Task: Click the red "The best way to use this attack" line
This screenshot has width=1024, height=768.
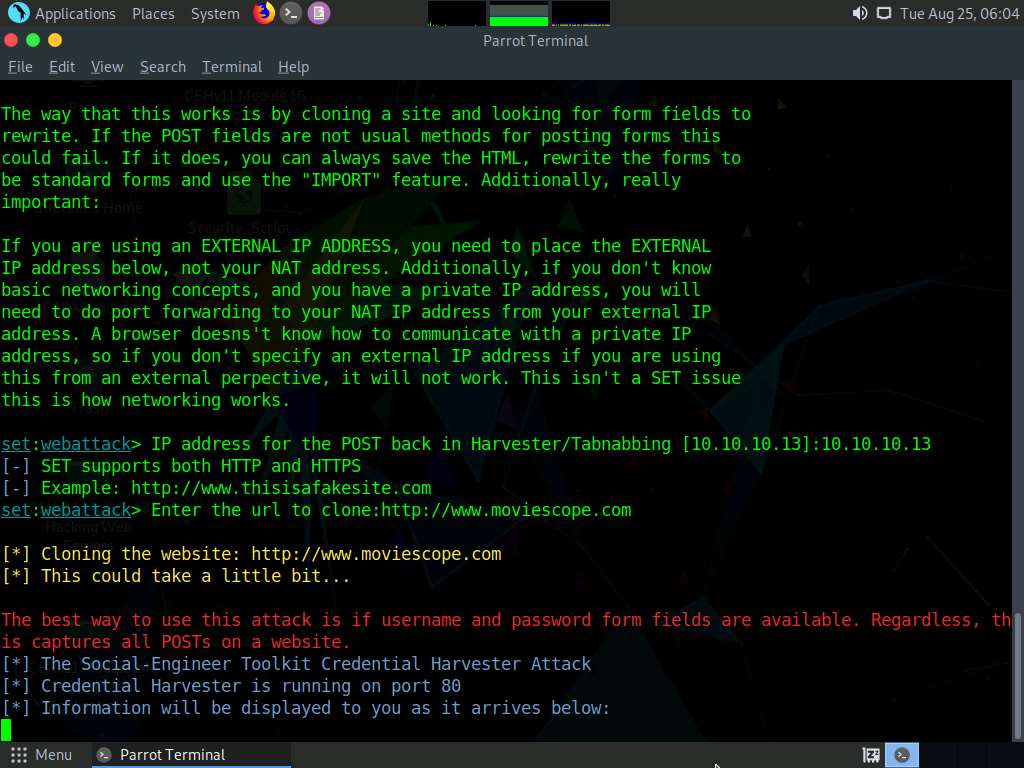Action: (506, 620)
